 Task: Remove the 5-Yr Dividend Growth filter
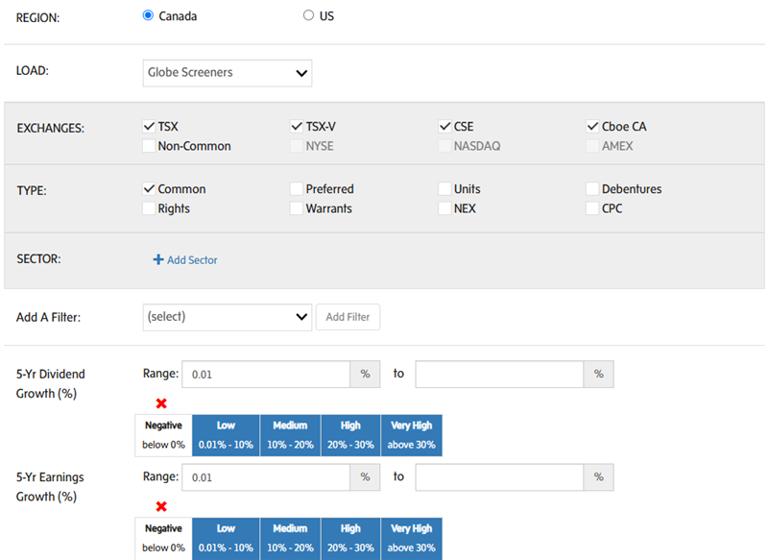tap(161, 403)
